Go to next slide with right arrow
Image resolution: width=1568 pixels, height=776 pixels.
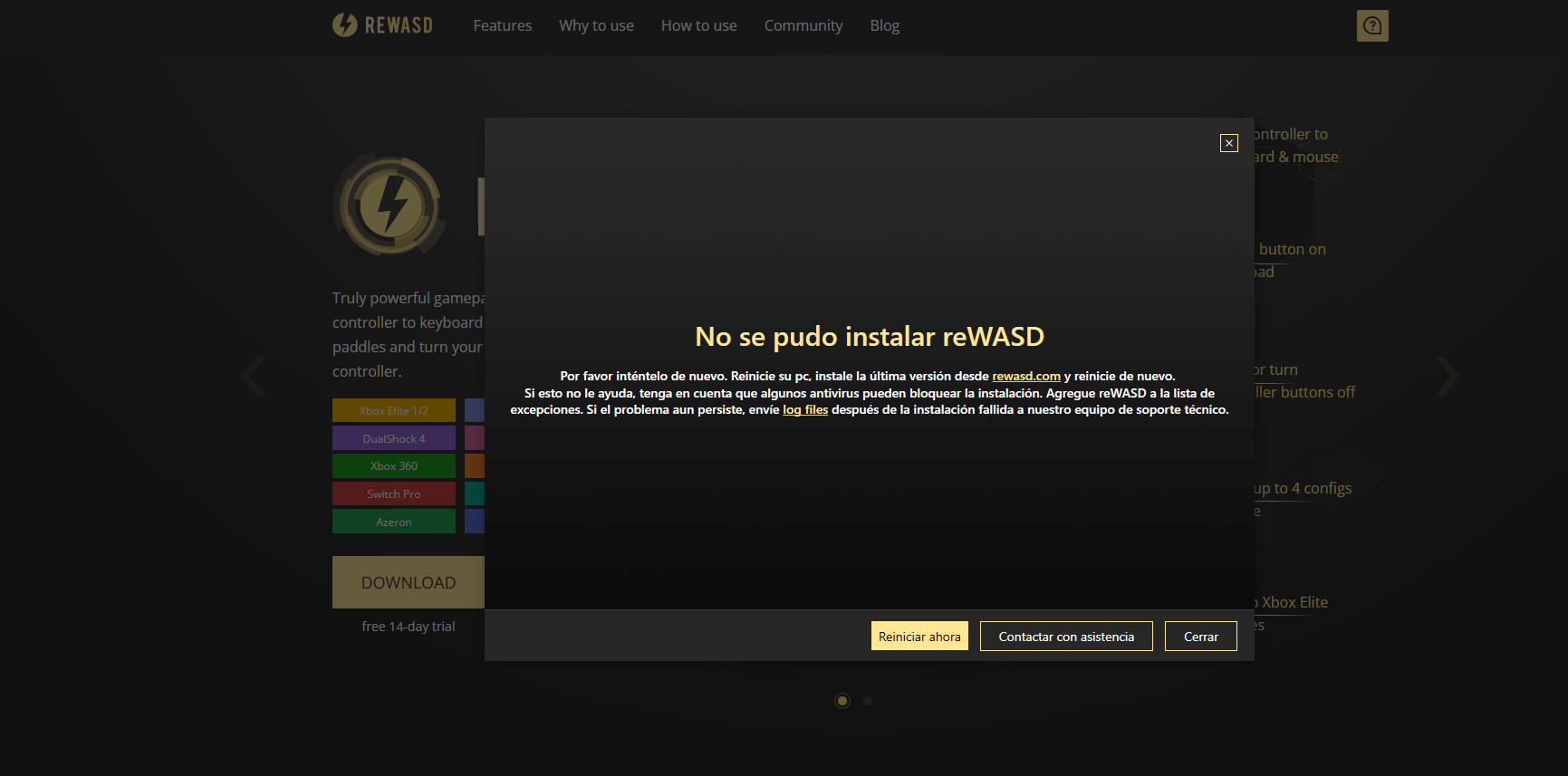tap(1447, 377)
